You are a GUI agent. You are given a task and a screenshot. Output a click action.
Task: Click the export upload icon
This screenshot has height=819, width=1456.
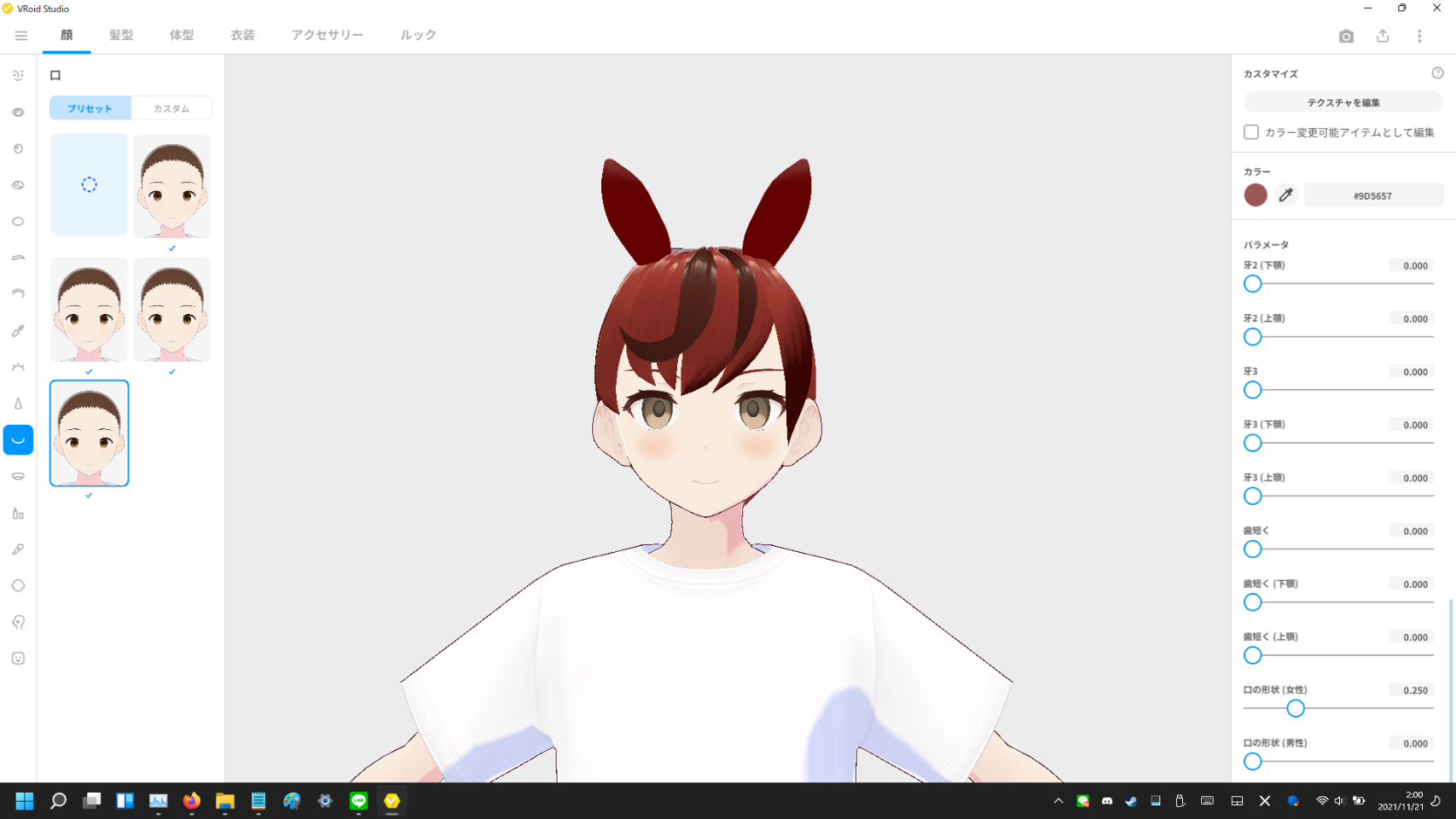tap(1383, 36)
